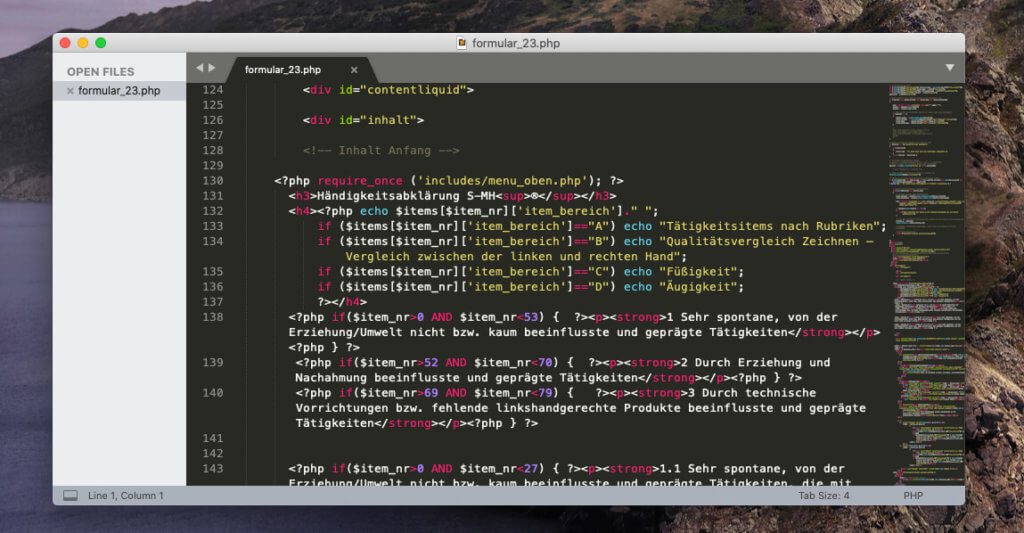
Task: Click the file icon in the window title
Action: 462,43
